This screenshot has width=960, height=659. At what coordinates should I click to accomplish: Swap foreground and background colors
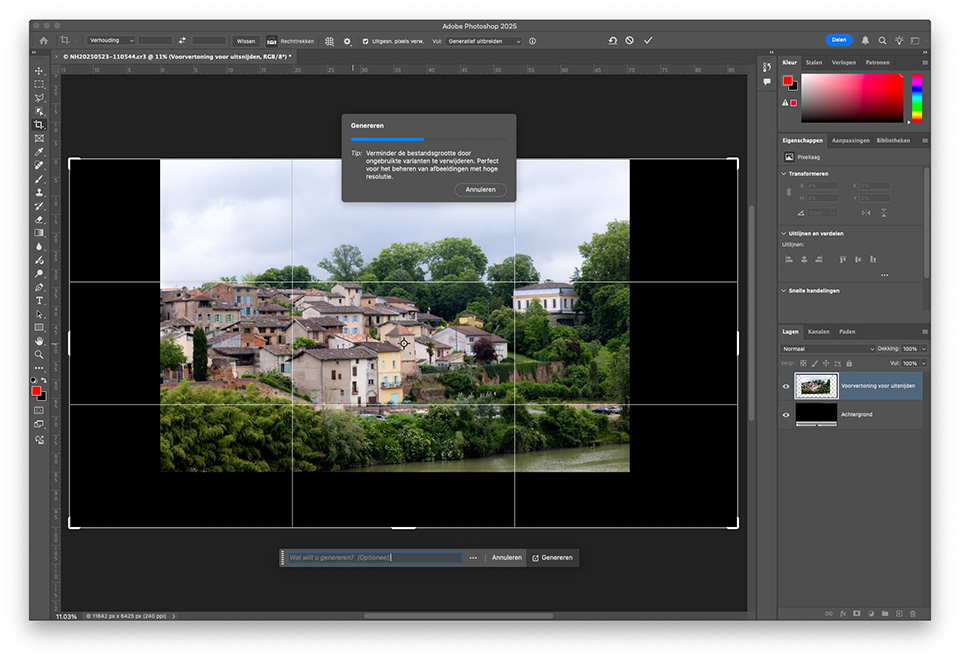click(44, 380)
